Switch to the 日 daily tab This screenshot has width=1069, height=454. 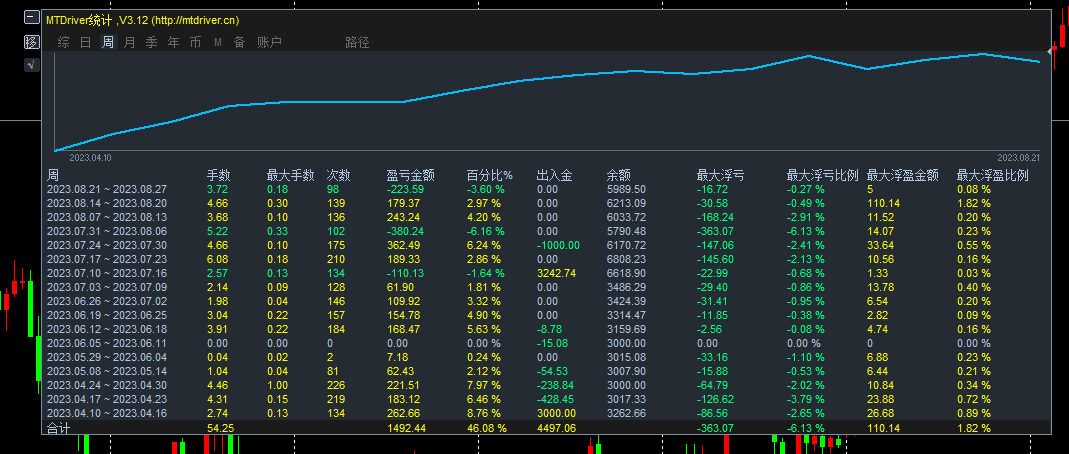(x=85, y=42)
